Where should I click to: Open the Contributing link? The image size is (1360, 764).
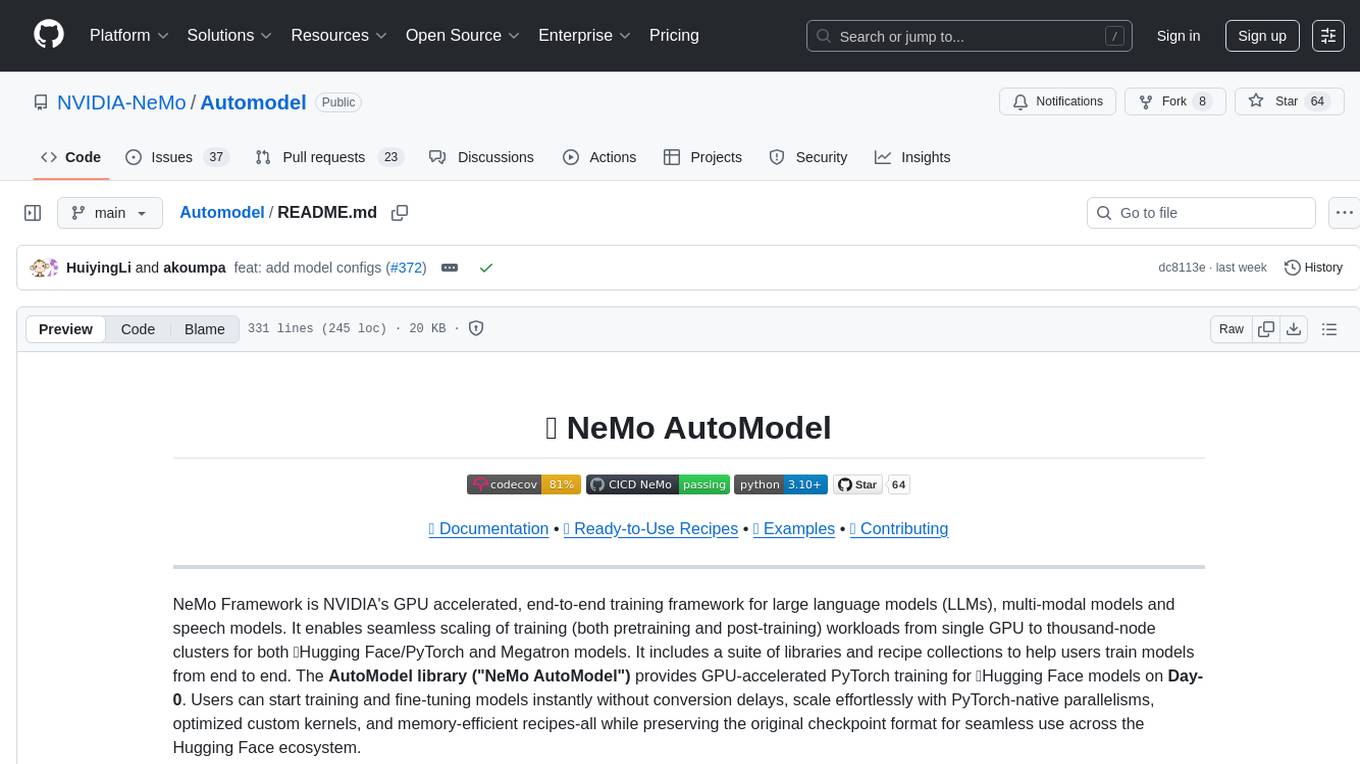point(899,528)
